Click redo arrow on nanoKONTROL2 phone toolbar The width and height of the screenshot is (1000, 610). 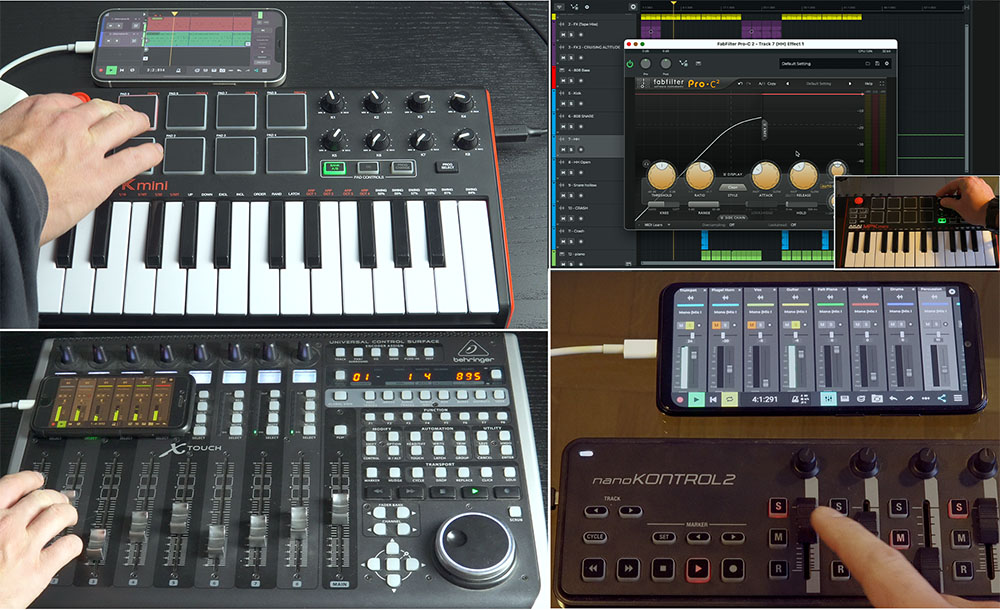pyautogui.click(x=909, y=399)
